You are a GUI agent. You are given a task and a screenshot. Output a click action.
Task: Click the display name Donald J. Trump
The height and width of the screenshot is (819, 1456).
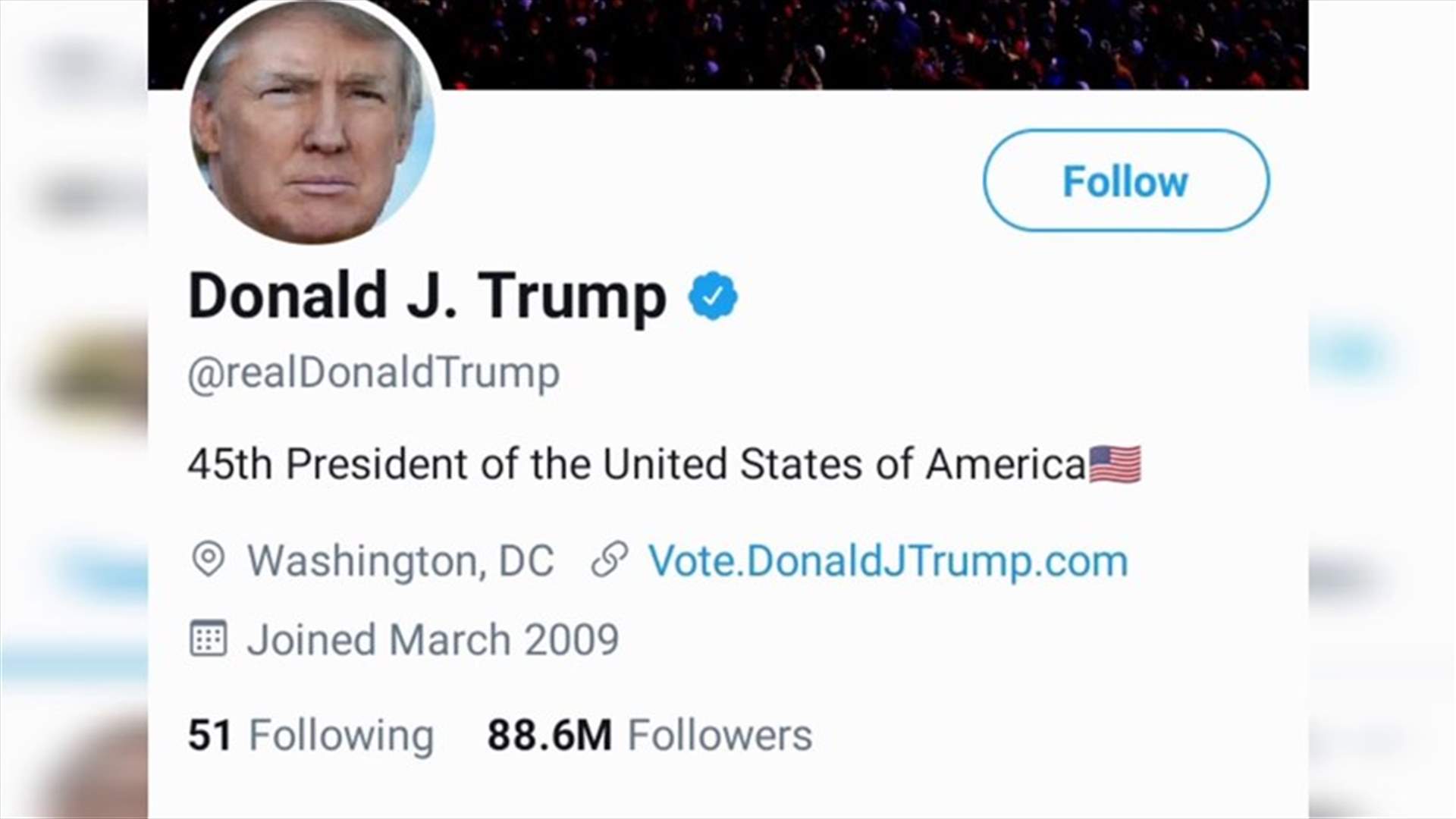427,296
